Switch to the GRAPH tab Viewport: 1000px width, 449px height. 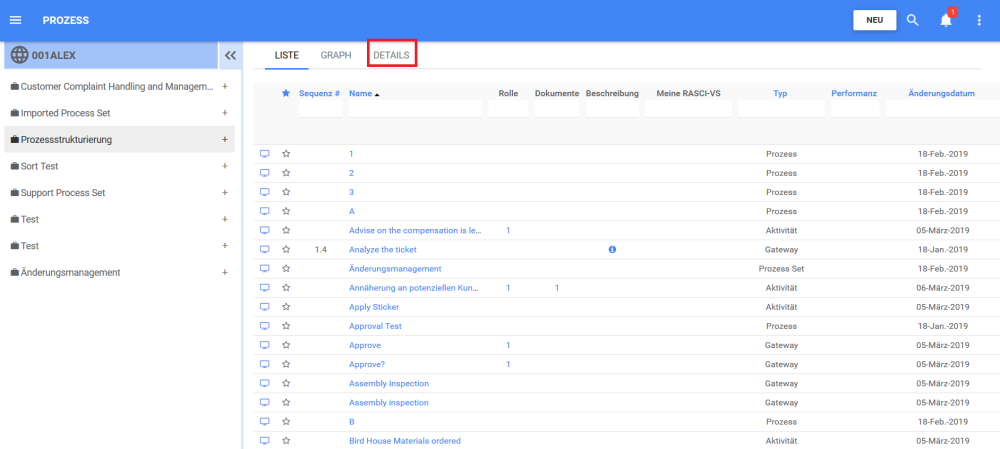(336, 55)
